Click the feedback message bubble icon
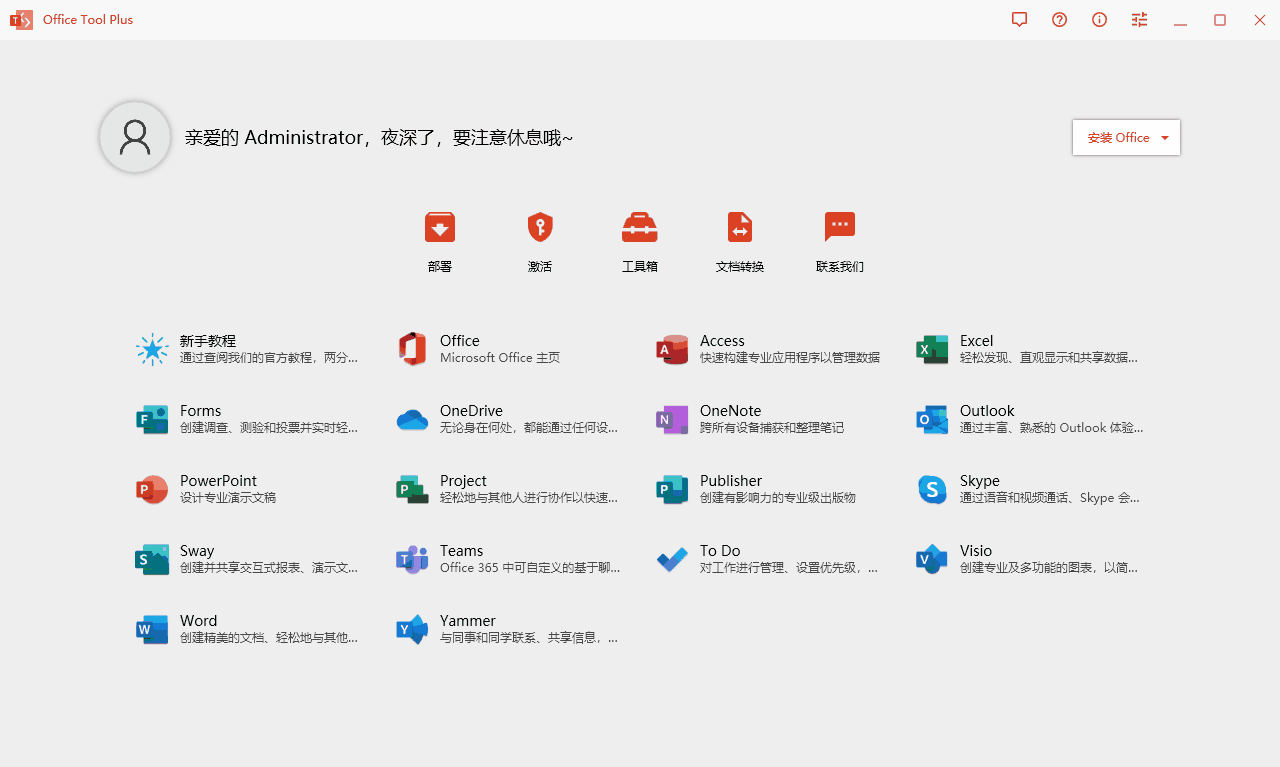This screenshot has width=1280, height=767. click(x=1019, y=19)
